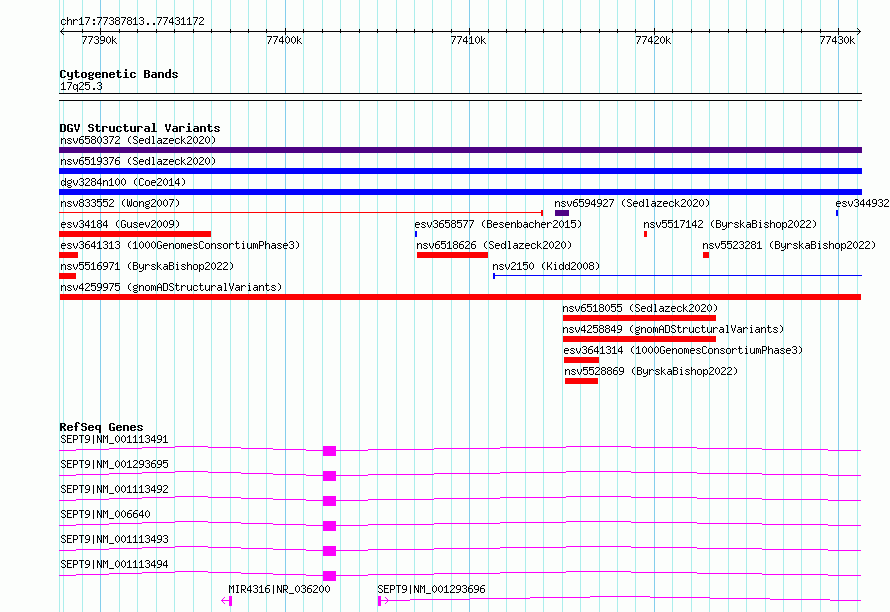Open the nsv6518055 (Sedlazeck2020) red bar
The image size is (890, 612).
click(639, 318)
